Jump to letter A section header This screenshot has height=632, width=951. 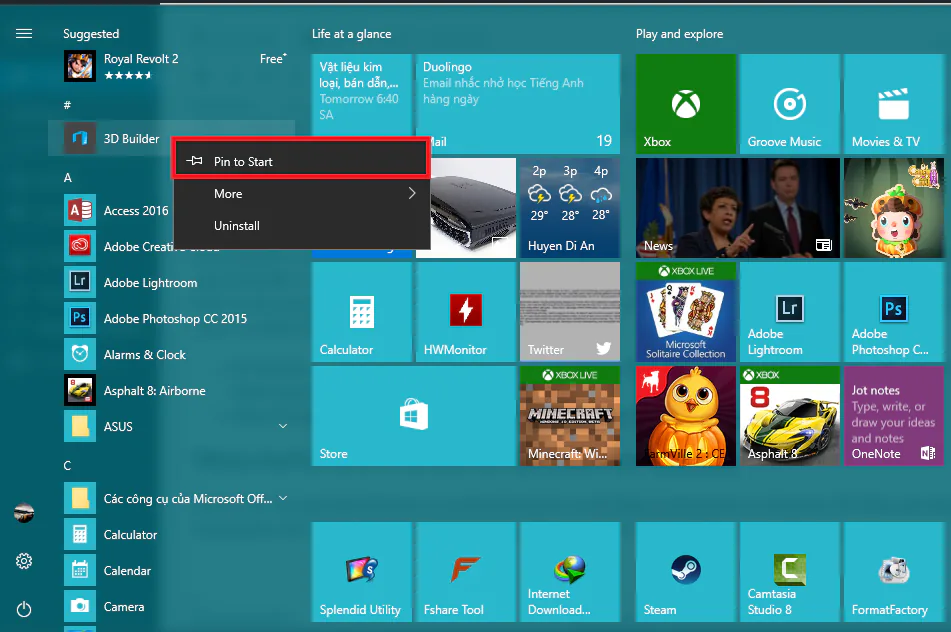point(67,178)
